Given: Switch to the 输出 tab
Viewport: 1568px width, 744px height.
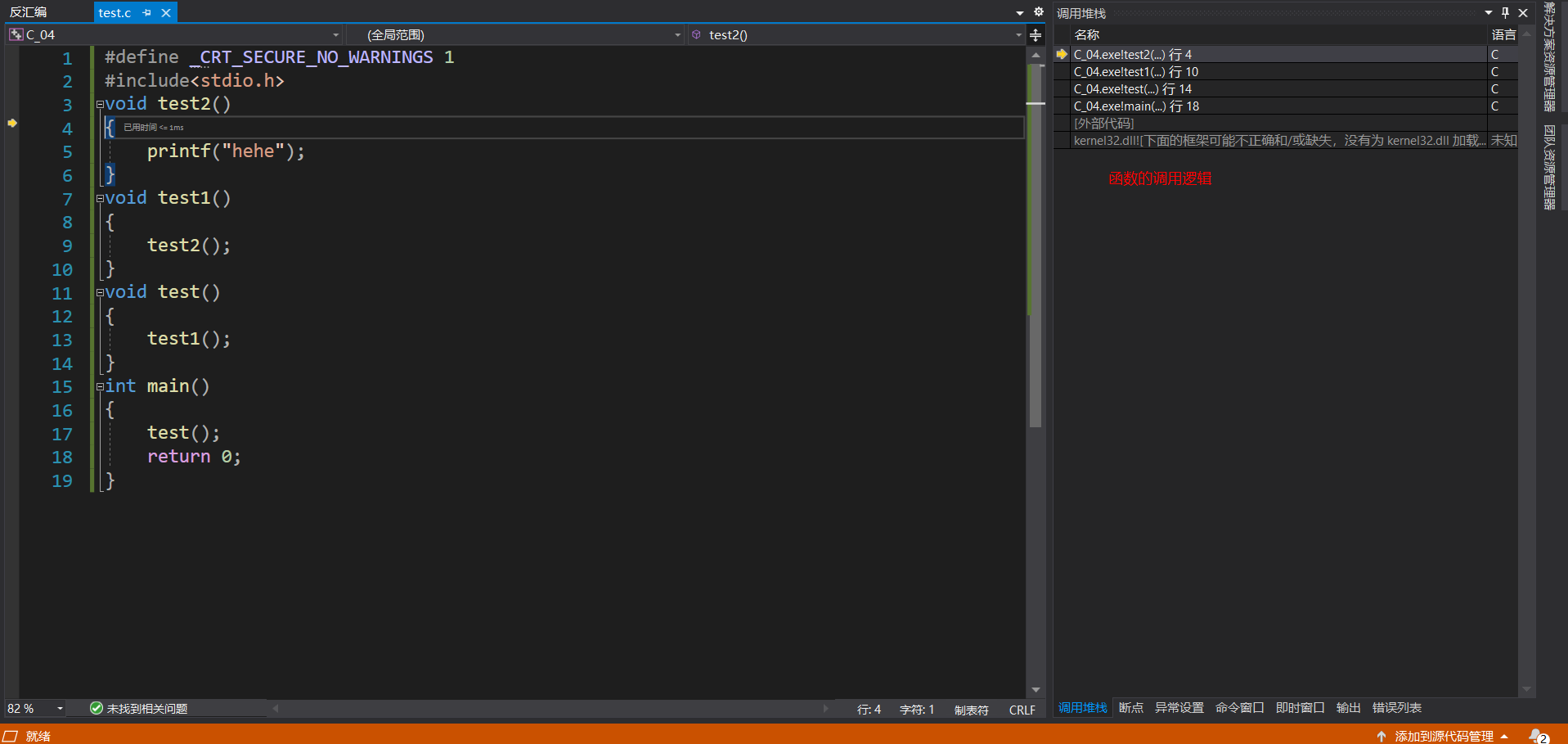Looking at the screenshot, I should [1349, 708].
